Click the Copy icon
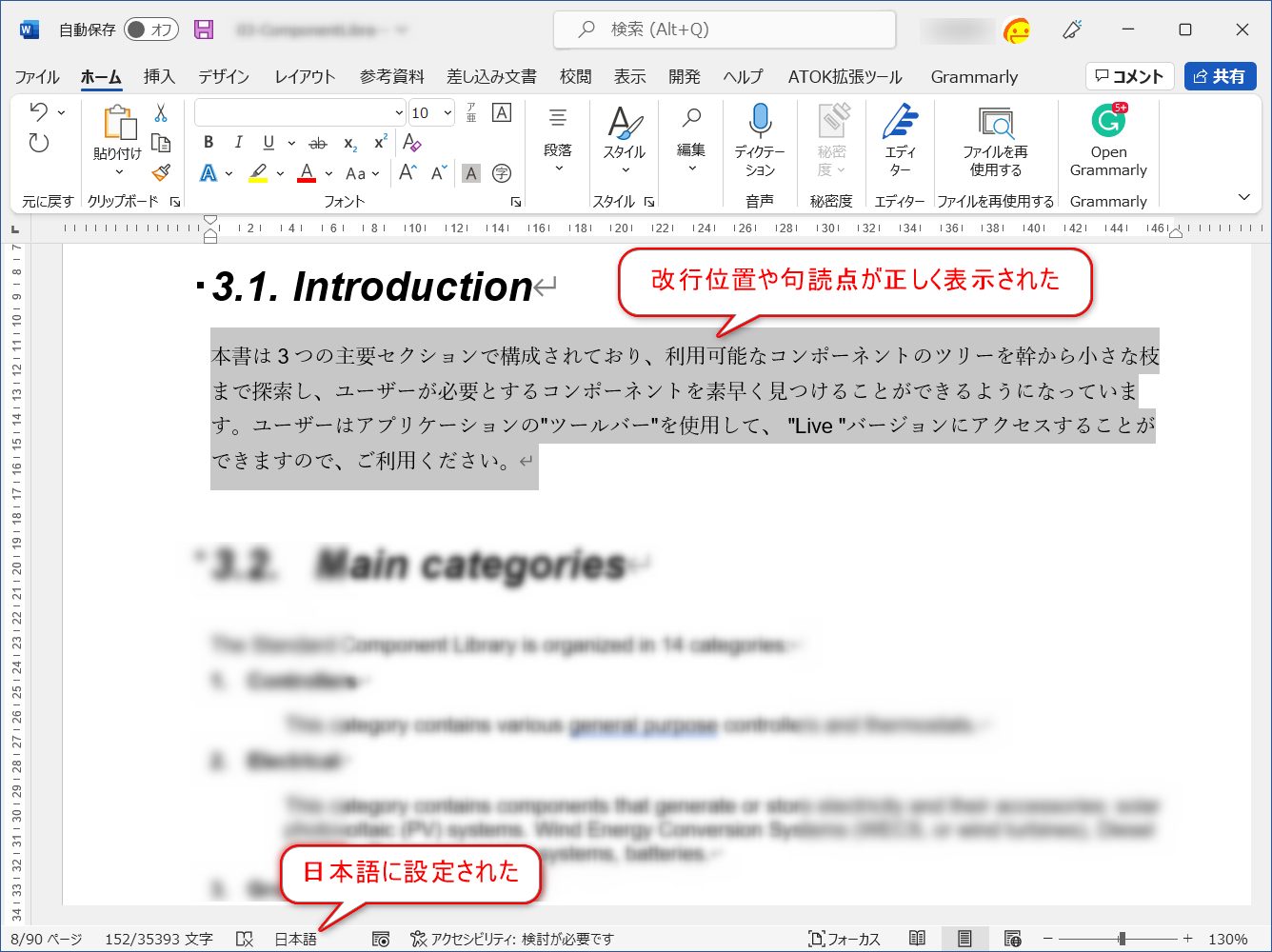This screenshot has width=1272, height=952. click(x=161, y=143)
